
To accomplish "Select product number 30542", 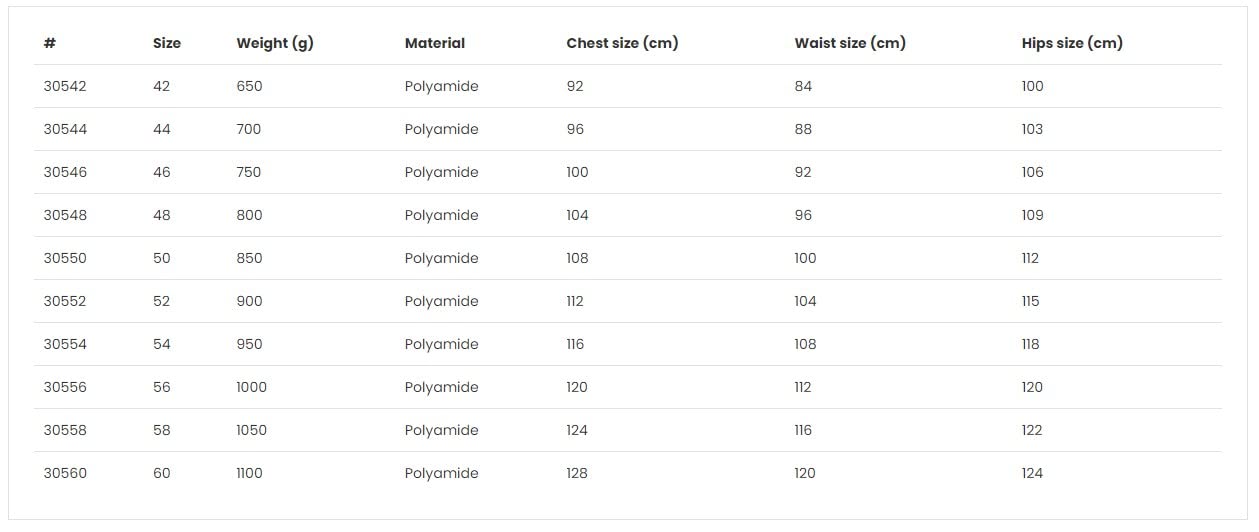I will (x=65, y=86).
